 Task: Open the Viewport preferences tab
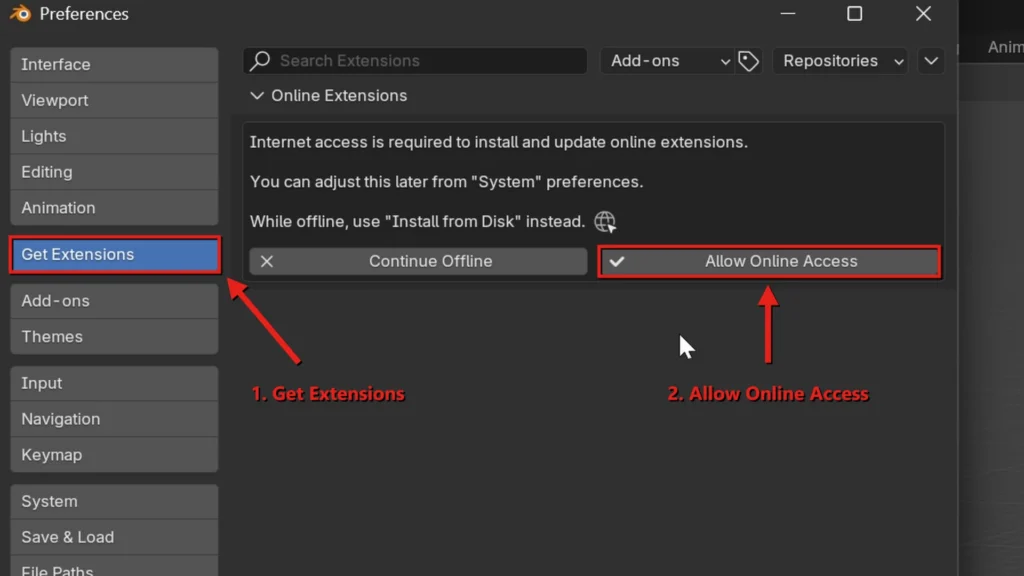pyautogui.click(x=114, y=101)
